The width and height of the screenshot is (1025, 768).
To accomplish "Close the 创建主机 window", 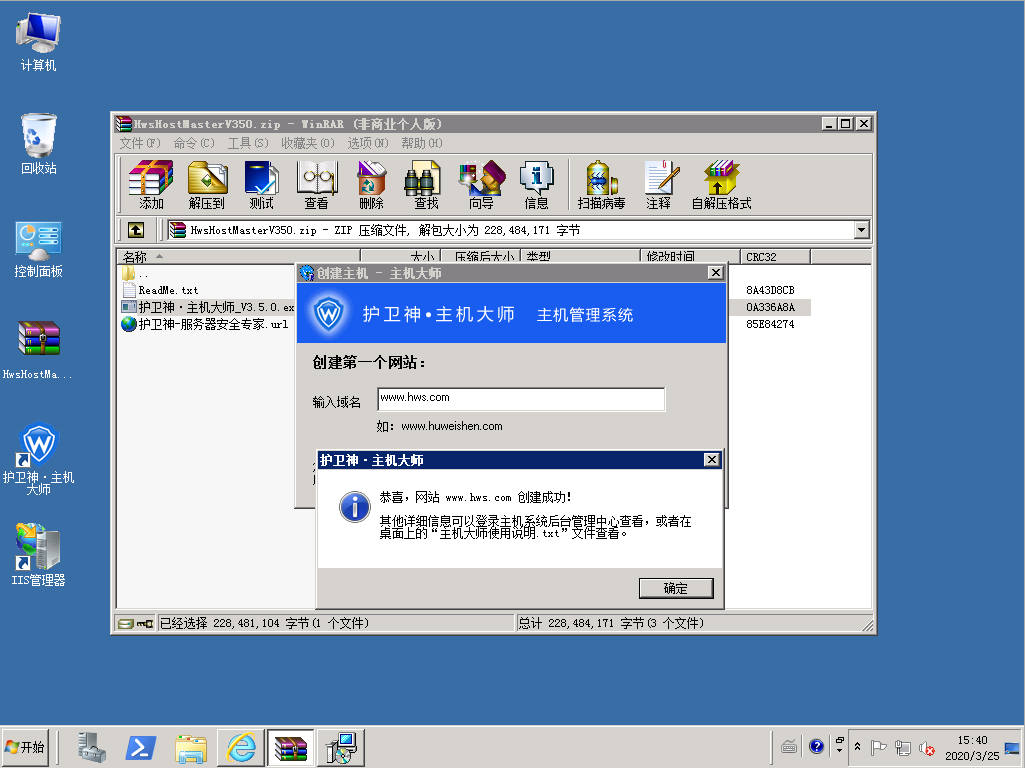I will (x=715, y=273).
